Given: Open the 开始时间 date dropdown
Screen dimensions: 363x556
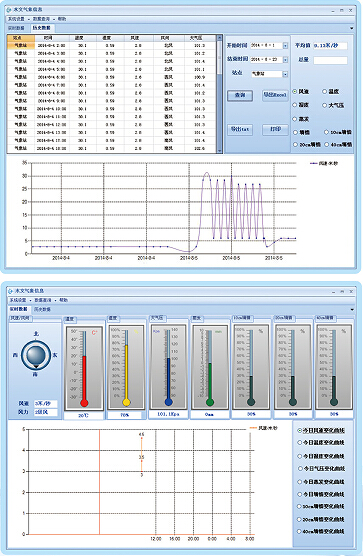Looking at the screenshot, I should (285, 46).
